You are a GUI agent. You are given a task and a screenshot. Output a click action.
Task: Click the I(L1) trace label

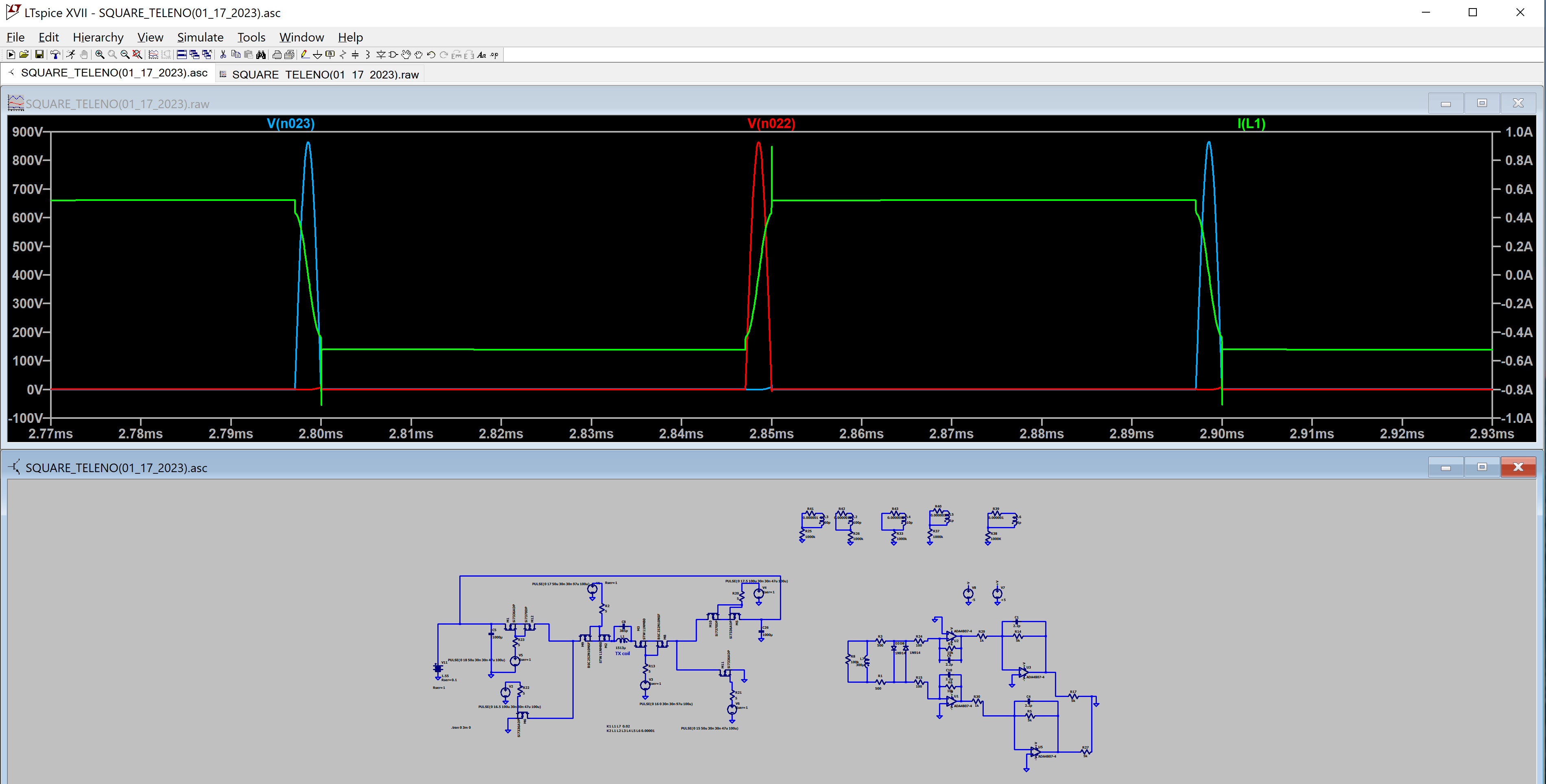[x=1251, y=124]
